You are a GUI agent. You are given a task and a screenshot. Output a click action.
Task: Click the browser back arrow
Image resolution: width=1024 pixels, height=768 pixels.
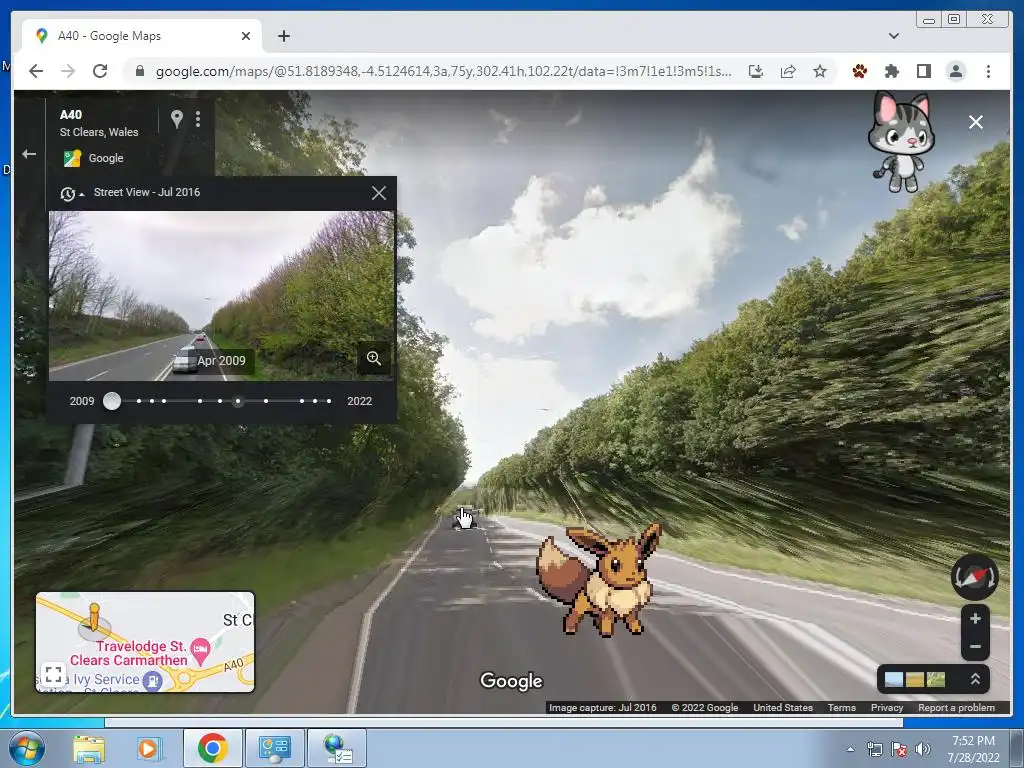click(x=36, y=71)
